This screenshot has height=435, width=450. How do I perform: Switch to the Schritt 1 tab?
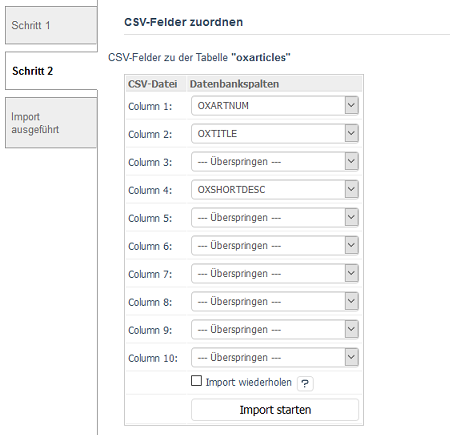tap(51, 25)
